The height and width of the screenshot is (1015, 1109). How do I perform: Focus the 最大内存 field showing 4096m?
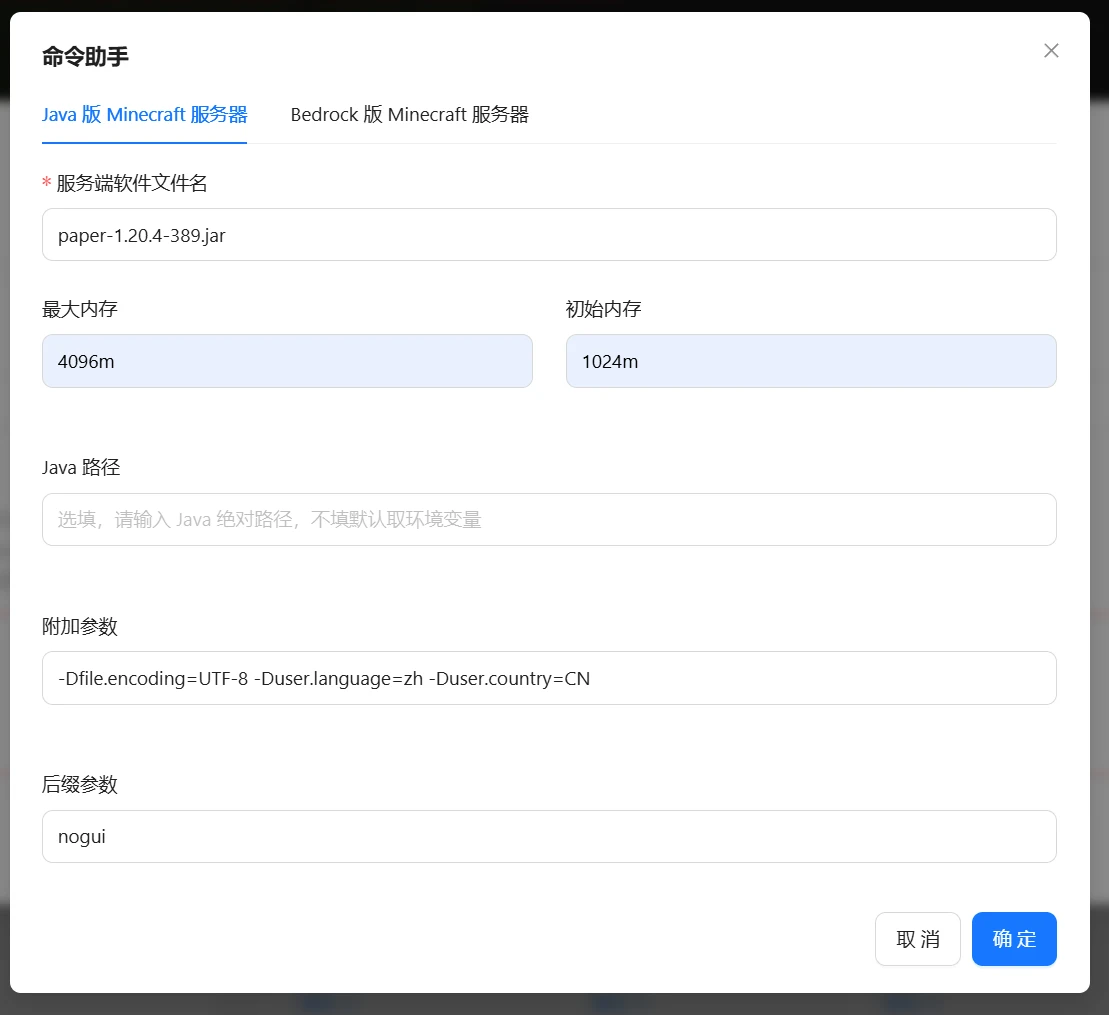[x=287, y=361]
